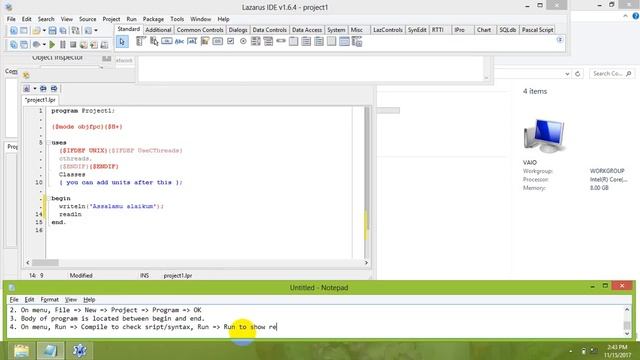Click the left arrow of editor horizontal scrollbar
The width and height of the screenshot is (640, 360).
(28, 263)
